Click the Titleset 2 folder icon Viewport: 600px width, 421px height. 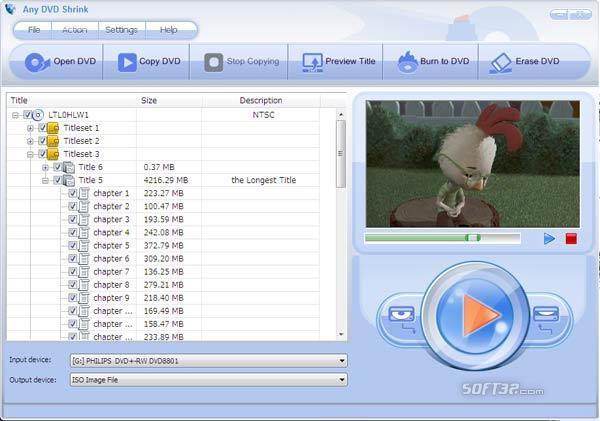(x=53, y=141)
